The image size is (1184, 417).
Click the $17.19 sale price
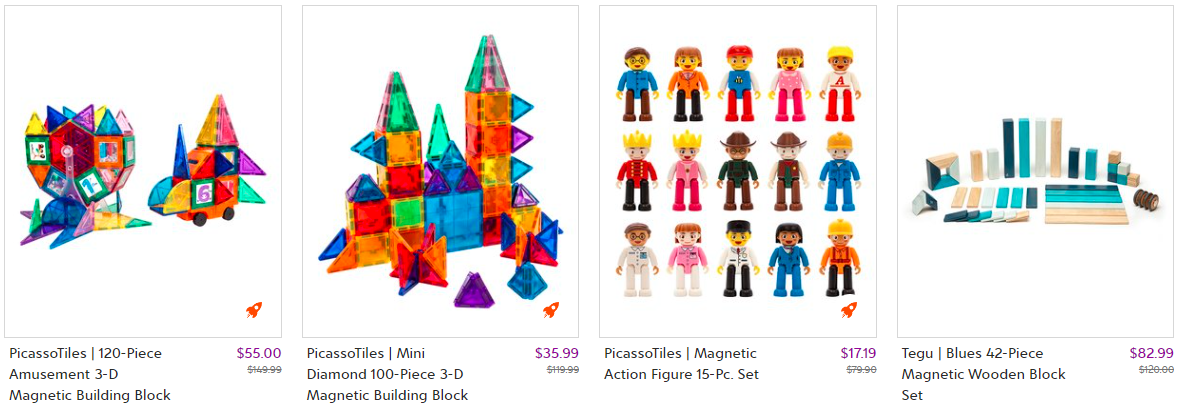click(859, 353)
